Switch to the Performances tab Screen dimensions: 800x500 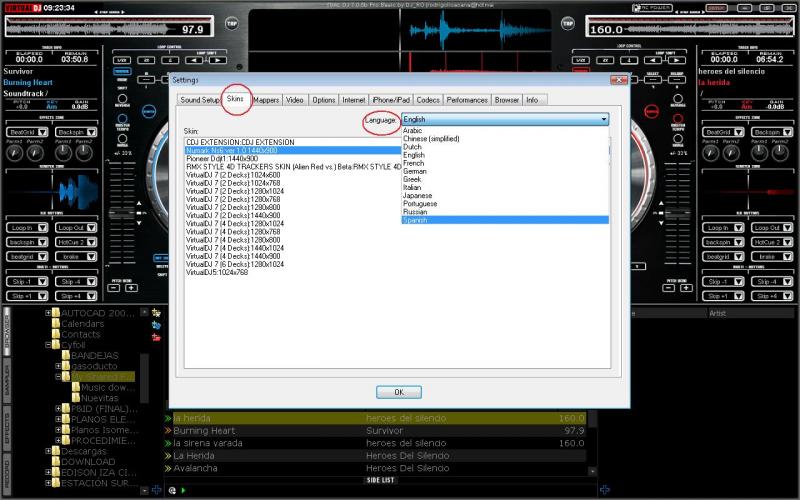click(467, 100)
